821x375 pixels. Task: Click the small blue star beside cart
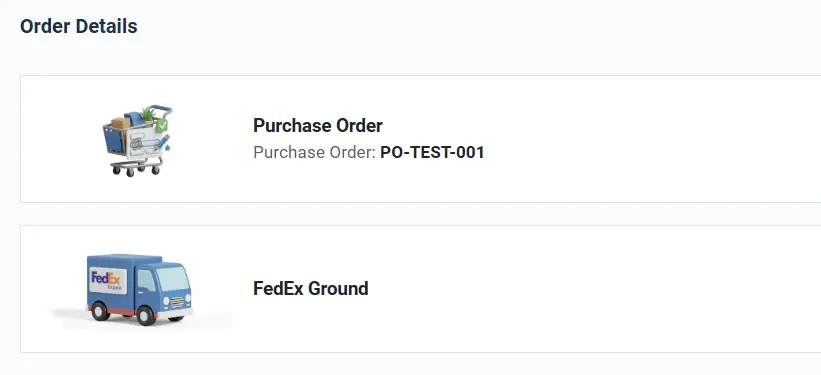pyautogui.click(x=168, y=148)
